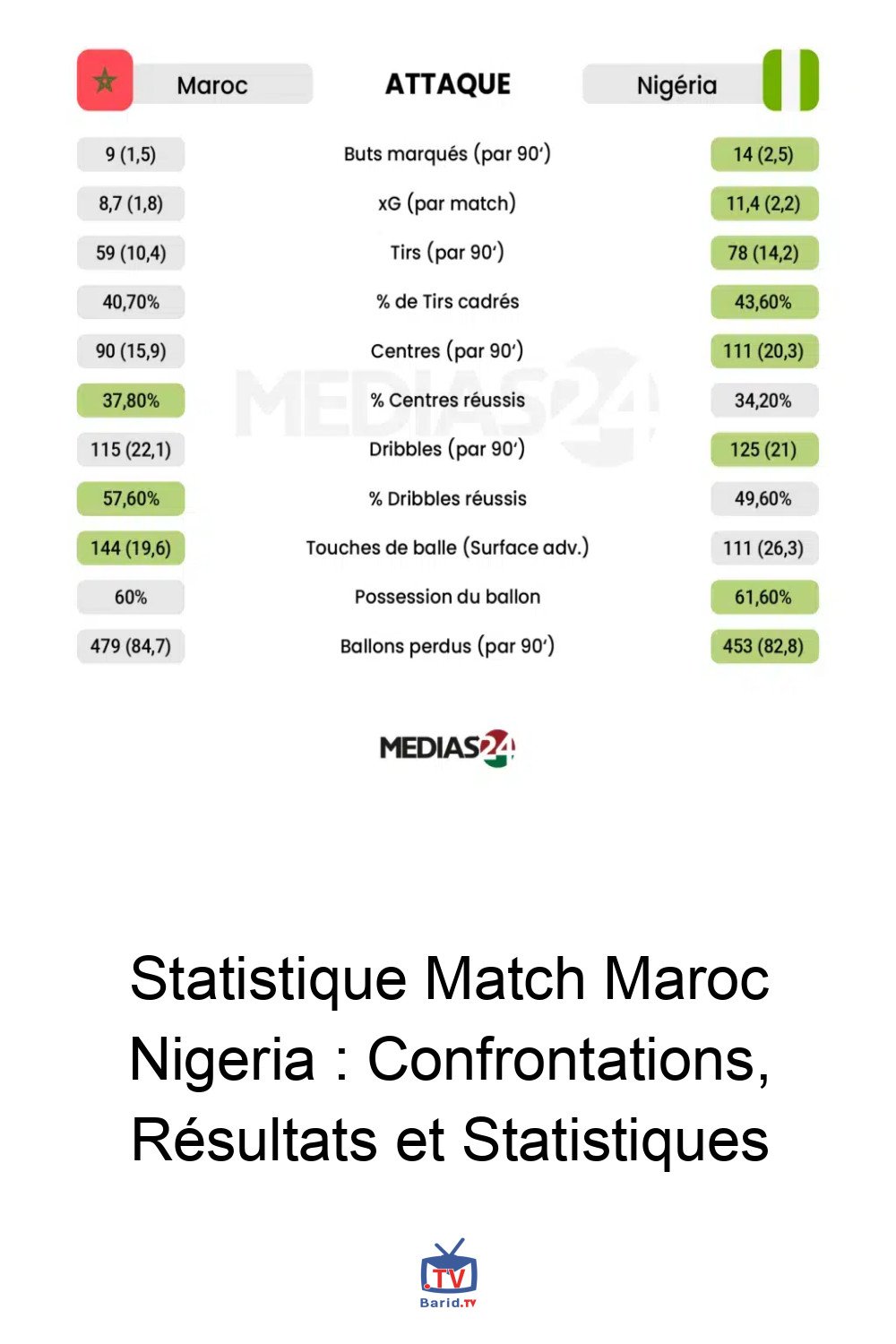Click the ATTAQUE heading
Screen dimensions: 896x1344
447,84
